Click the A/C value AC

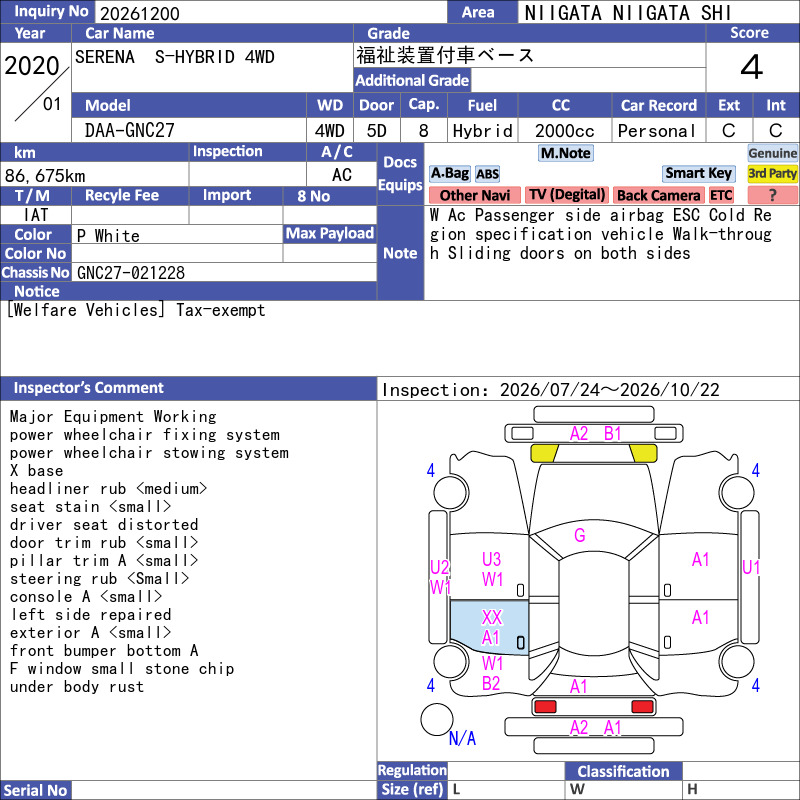[x=342, y=175]
